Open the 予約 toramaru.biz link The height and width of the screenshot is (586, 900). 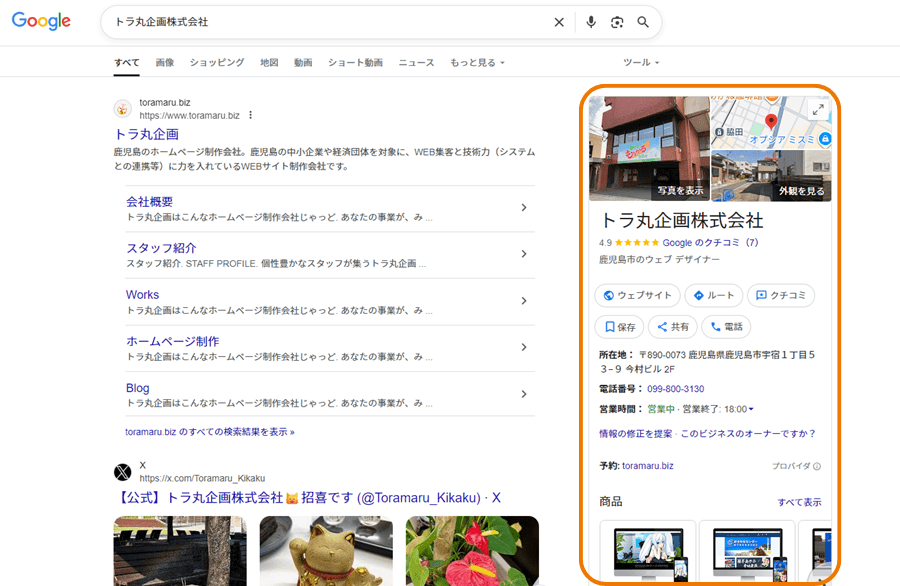coord(647,466)
